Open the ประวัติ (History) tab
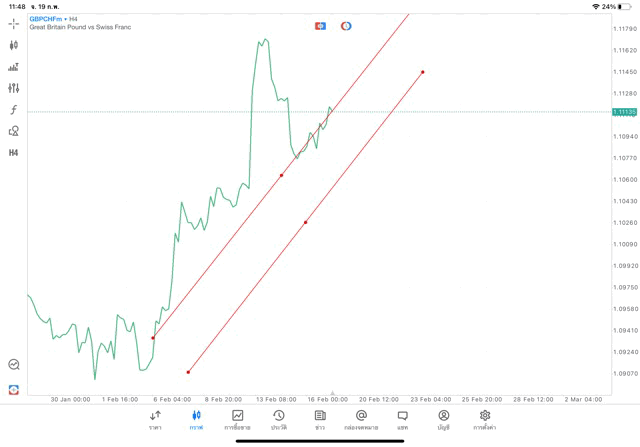 pyautogui.click(x=278, y=419)
